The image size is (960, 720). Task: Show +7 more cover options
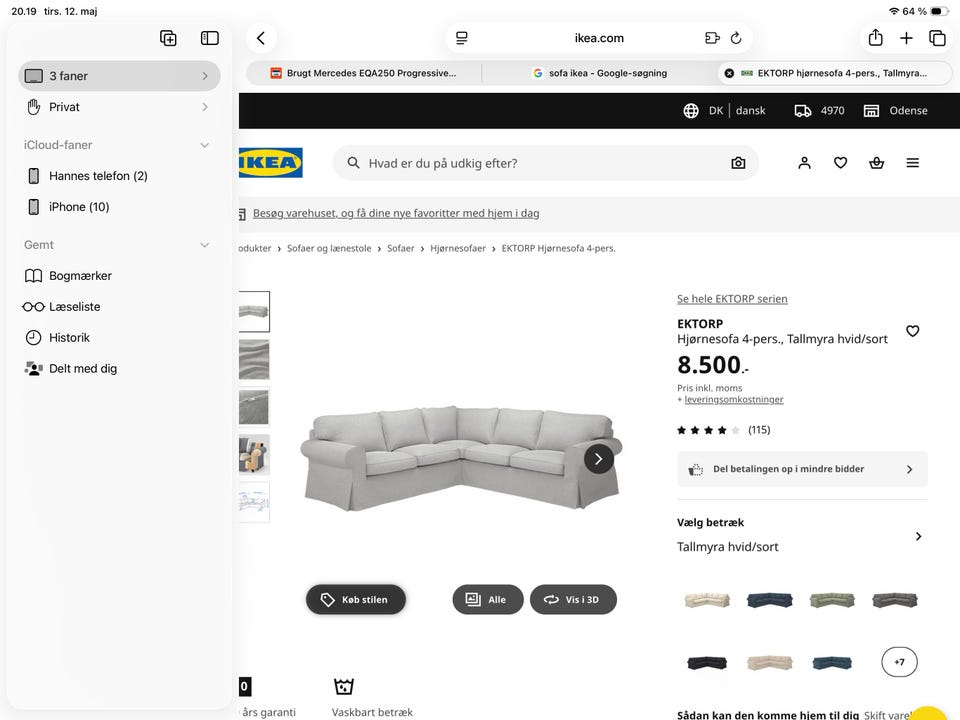click(899, 662)
